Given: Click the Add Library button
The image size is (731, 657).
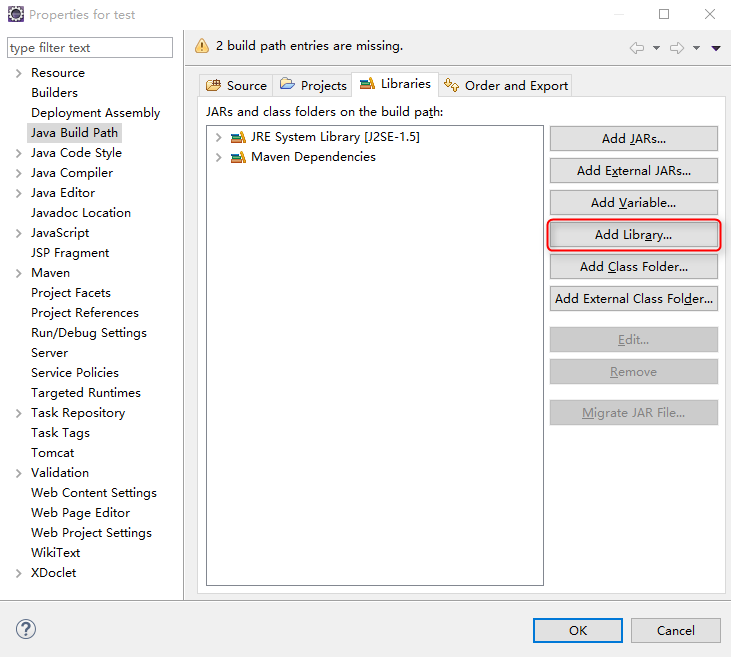Looking at the screenshot, I should (x=634, y=235).
